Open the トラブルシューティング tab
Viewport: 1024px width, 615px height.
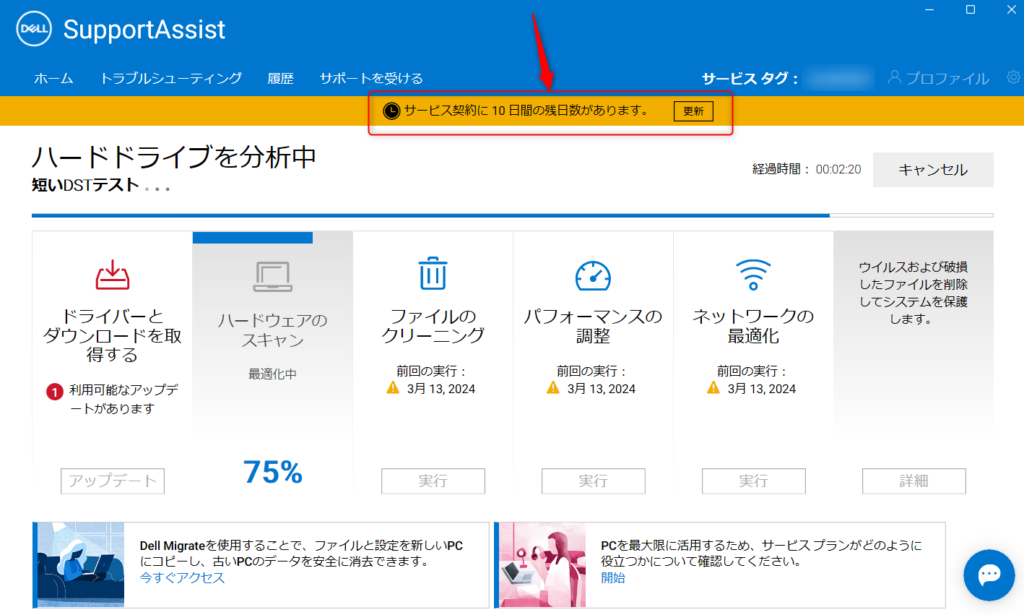(x=170, y=78)
